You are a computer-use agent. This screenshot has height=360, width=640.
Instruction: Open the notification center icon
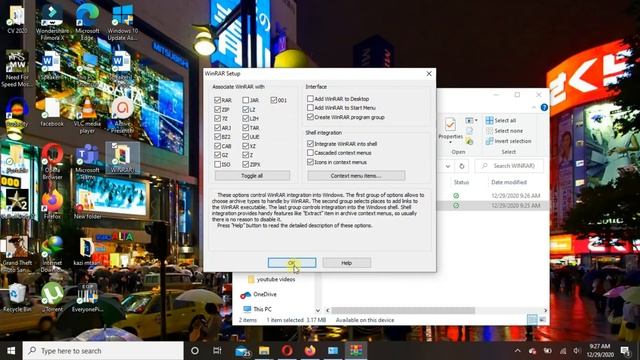coord(625,351)
